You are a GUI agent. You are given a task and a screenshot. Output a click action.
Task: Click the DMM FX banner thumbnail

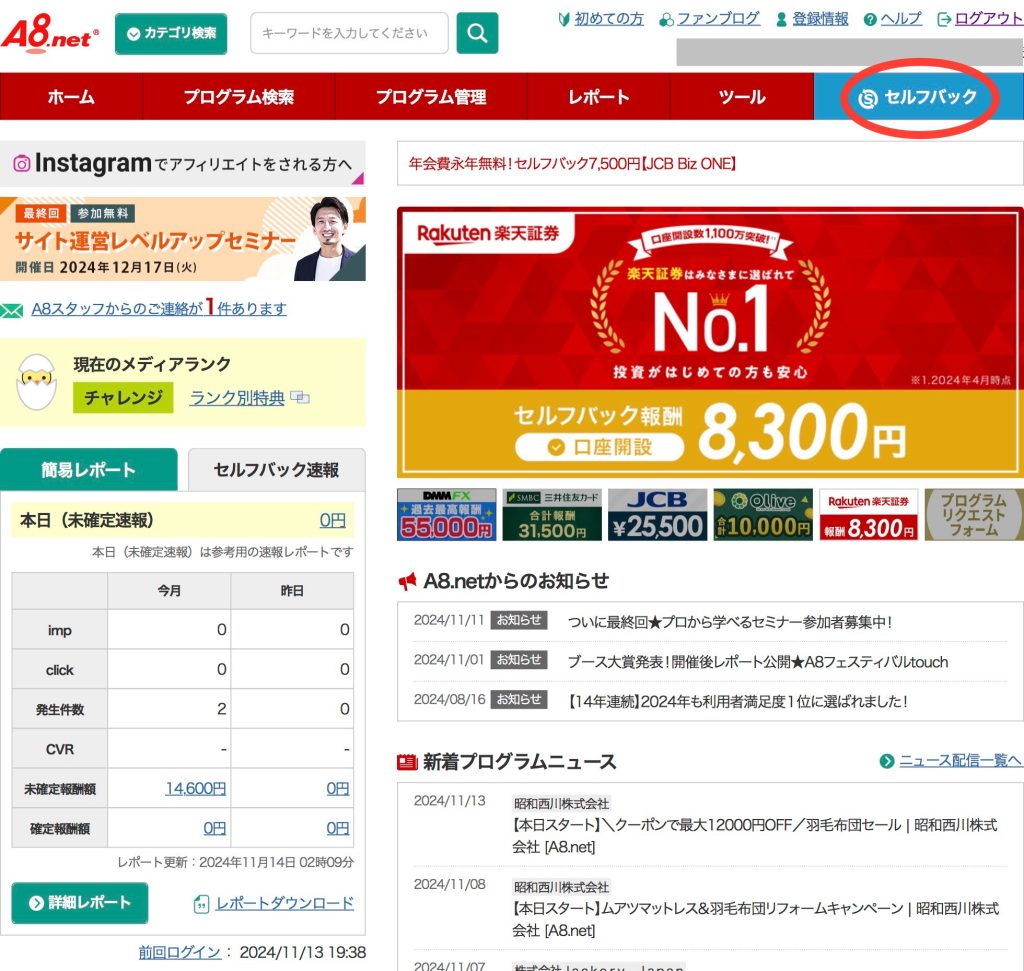[446, 515]
